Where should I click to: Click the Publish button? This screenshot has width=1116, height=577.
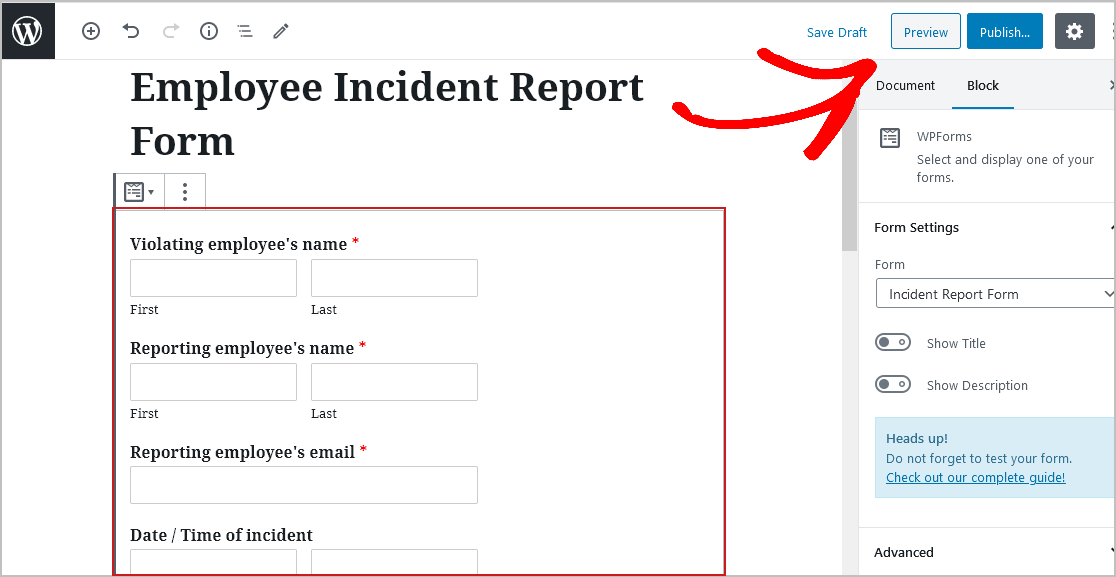tap(1005, 32)
